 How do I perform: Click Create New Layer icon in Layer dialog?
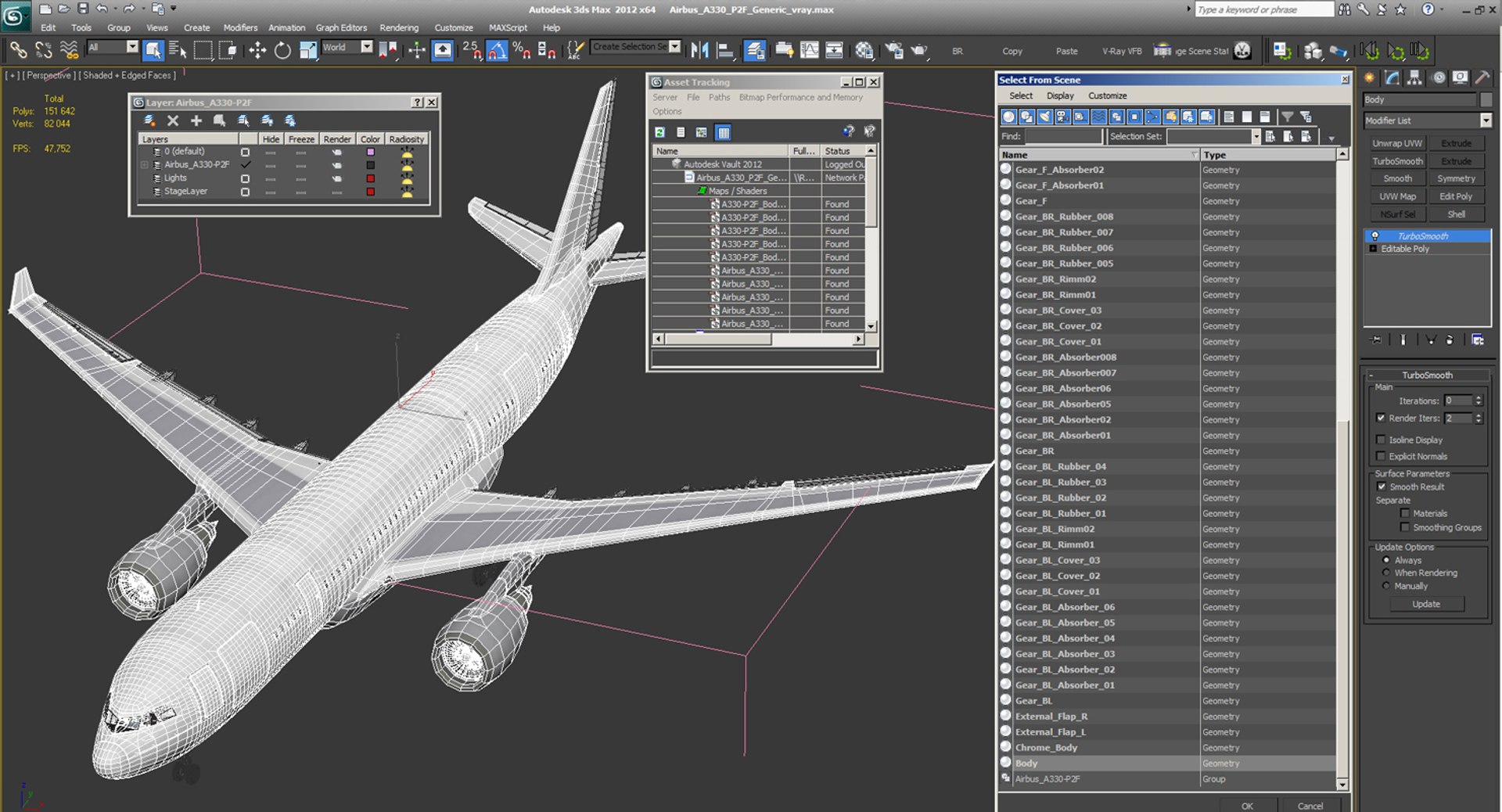click(149, 120)
